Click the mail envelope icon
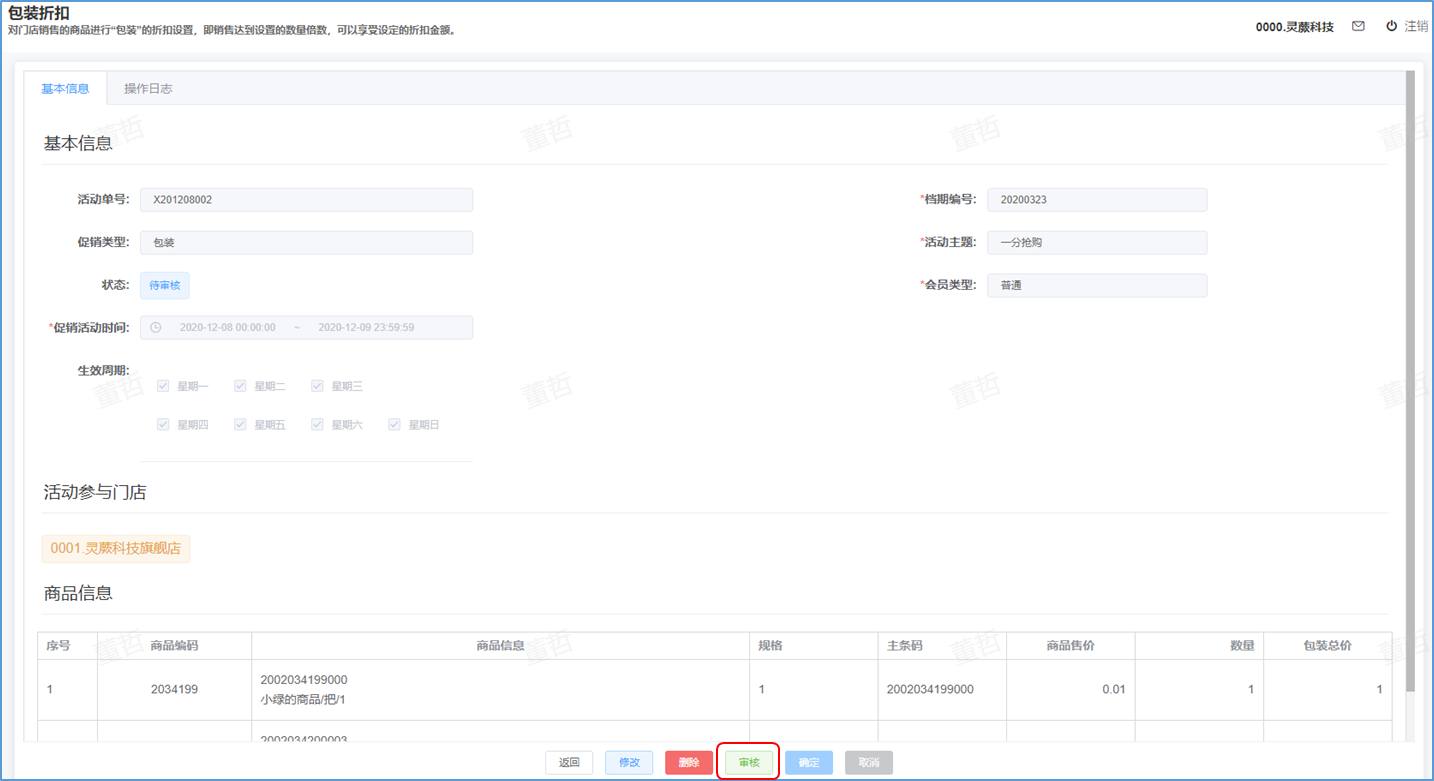The image size is (1434, 781). (1358, 27)
